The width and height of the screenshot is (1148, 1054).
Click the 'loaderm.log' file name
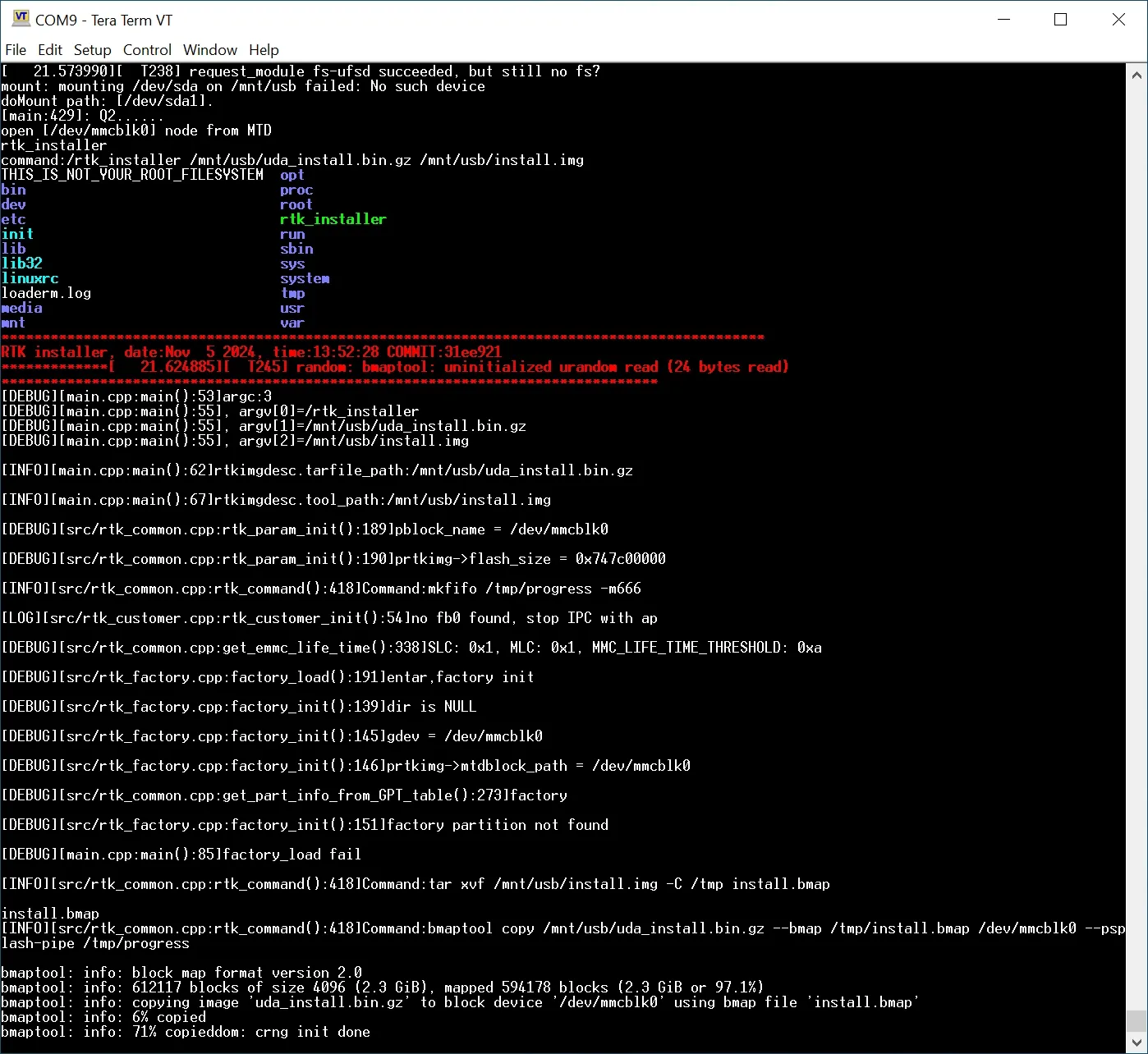click(x=46, y=293)
